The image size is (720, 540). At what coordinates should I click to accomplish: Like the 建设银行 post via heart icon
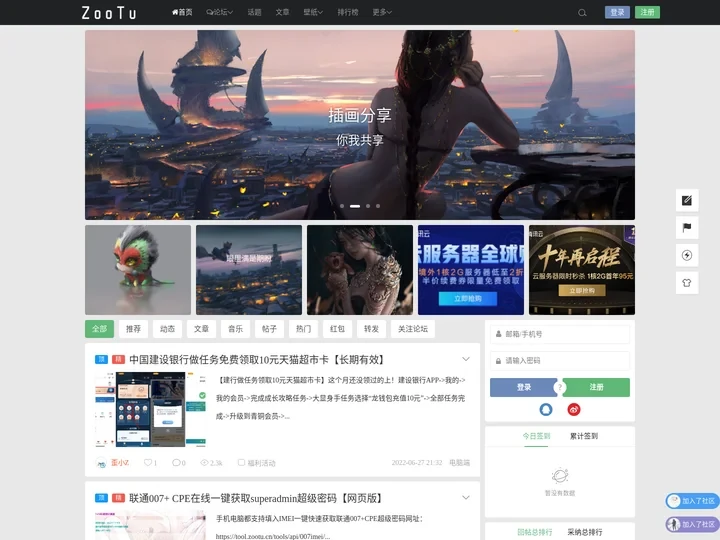click(x=147, y=462)
